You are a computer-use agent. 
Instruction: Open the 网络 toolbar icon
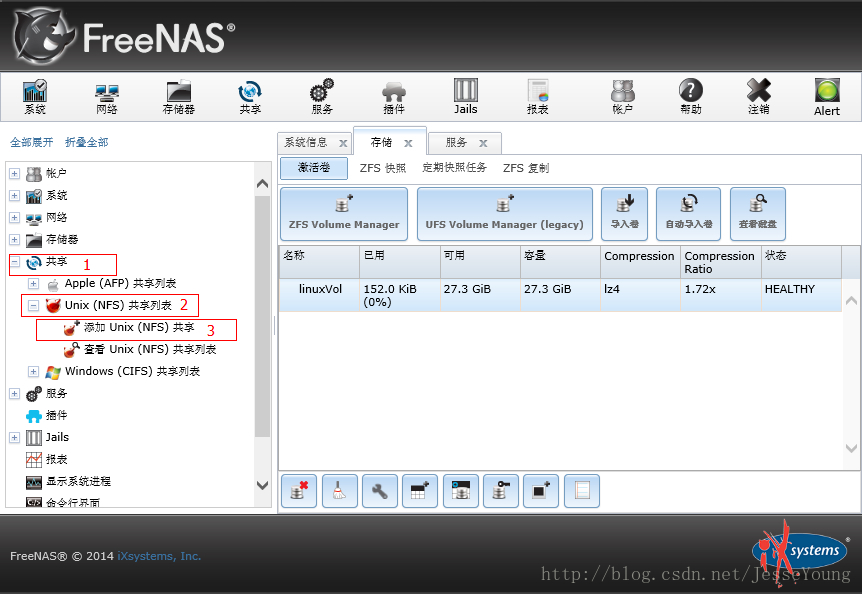click(107, 97)
